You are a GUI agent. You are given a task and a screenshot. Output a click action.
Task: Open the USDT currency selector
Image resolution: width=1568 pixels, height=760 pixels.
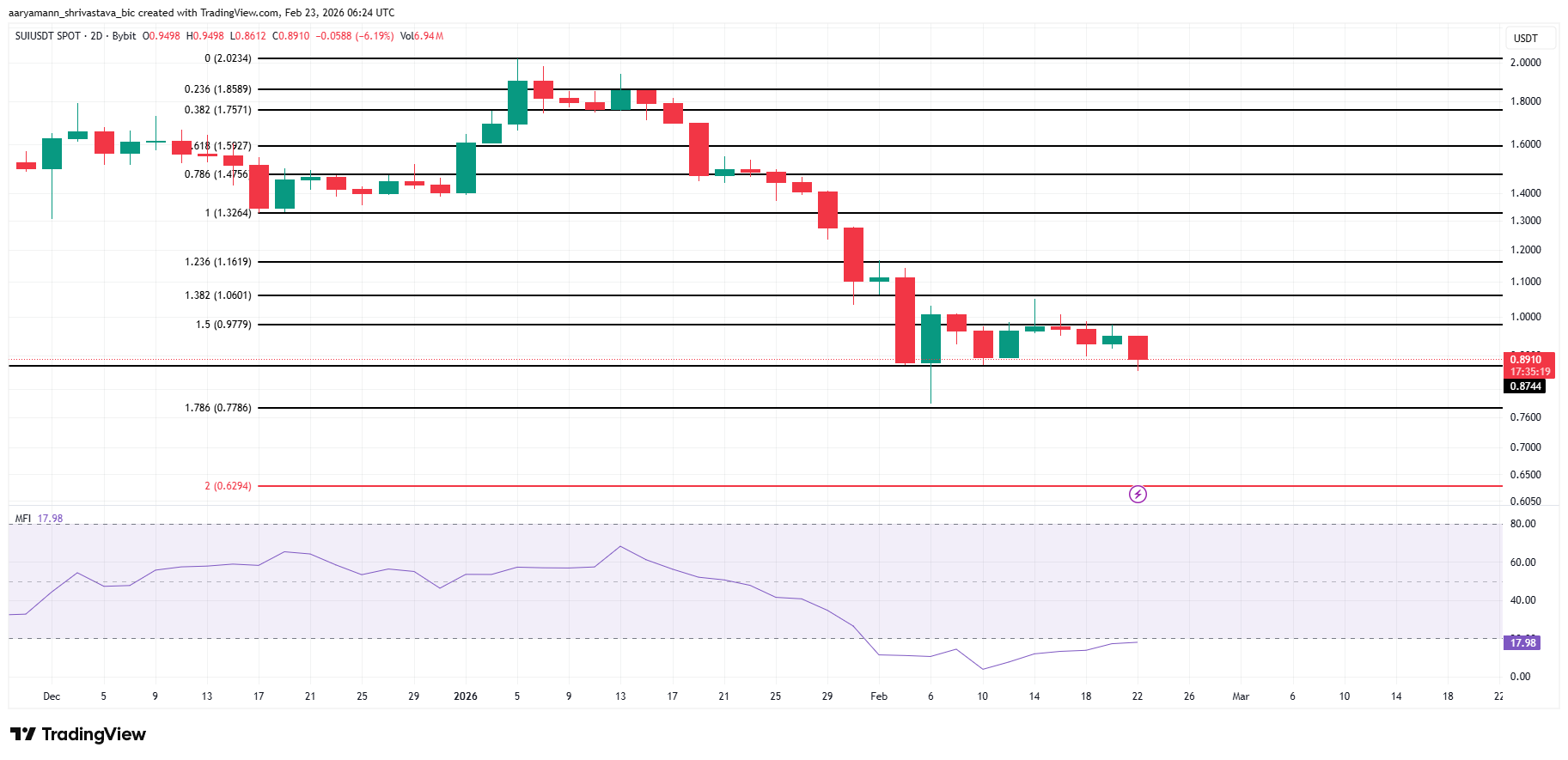[x=1525, y=39]
